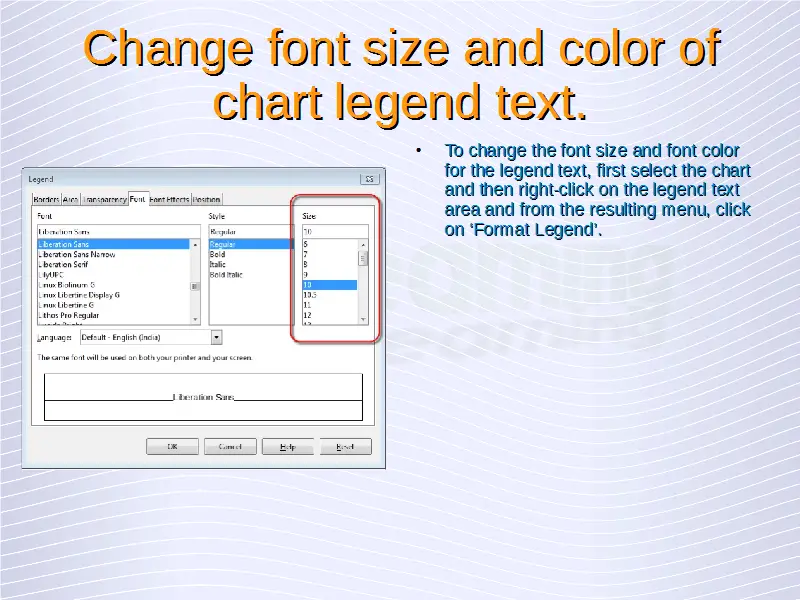Close the Legend dialog window
This screenshot has height=600, width=800.
pos(368,179)
